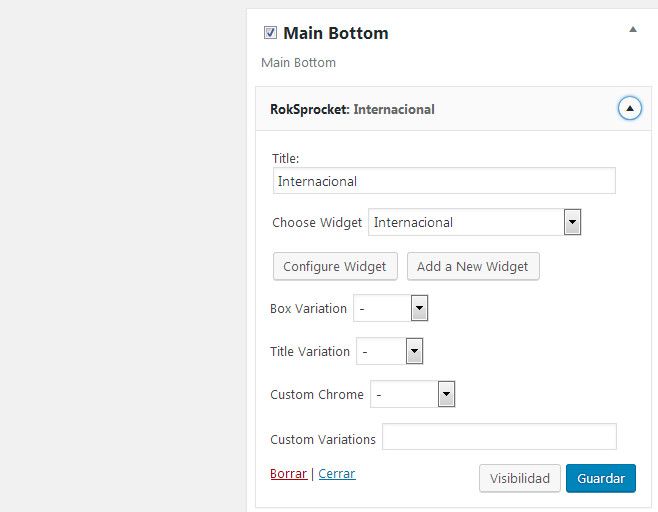Open the Visibilidad settings button

click(520, 478)
